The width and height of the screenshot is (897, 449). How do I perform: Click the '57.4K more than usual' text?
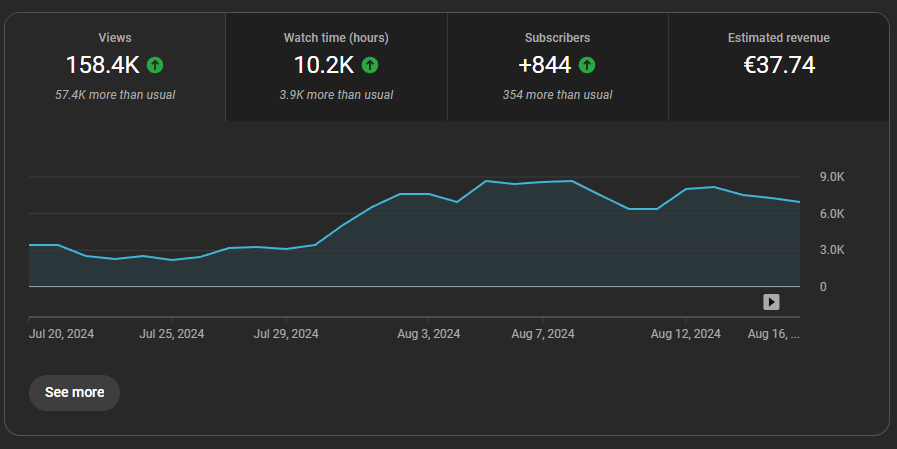click(x=115, y=95)
